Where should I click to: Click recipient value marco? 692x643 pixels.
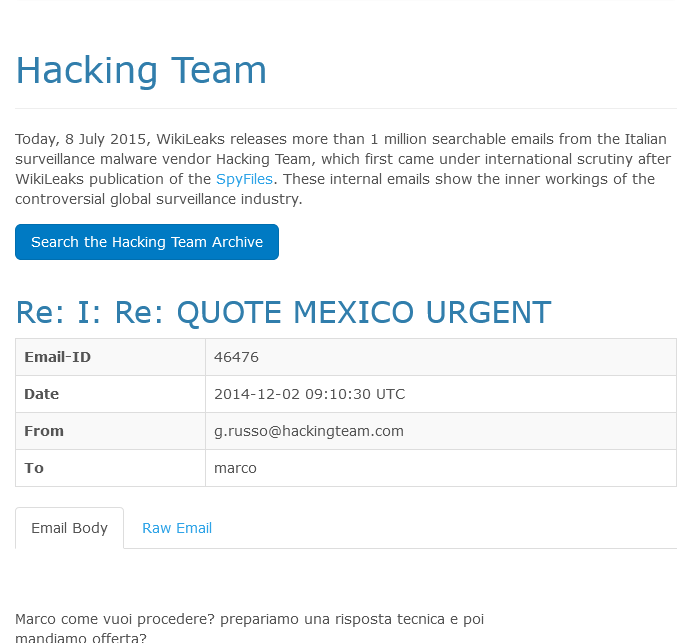point(235,468)
